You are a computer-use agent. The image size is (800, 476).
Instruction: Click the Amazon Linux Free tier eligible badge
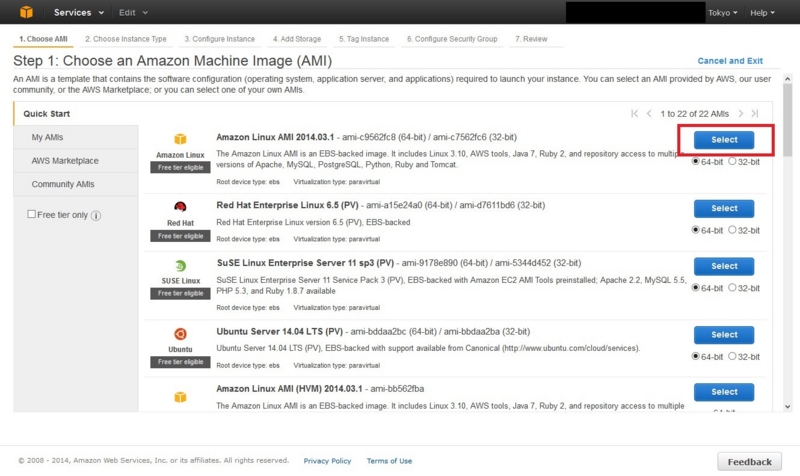coord(180,167)
